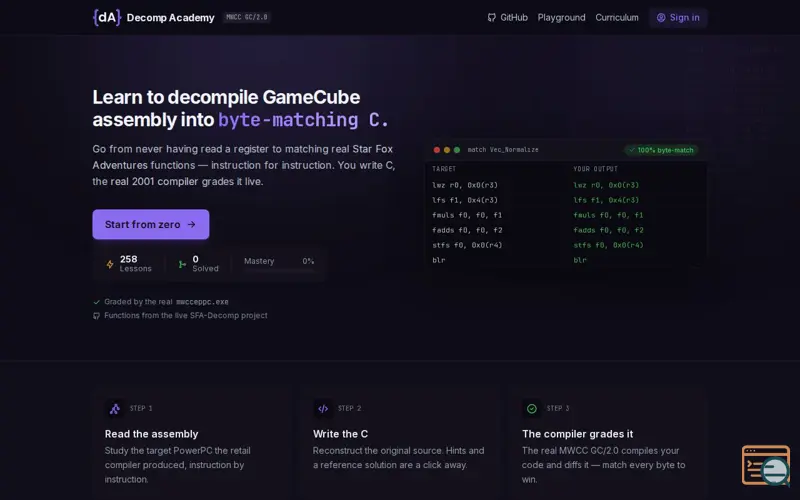
Task: Click the blr line in TARGET column
Action: point(439,260)
